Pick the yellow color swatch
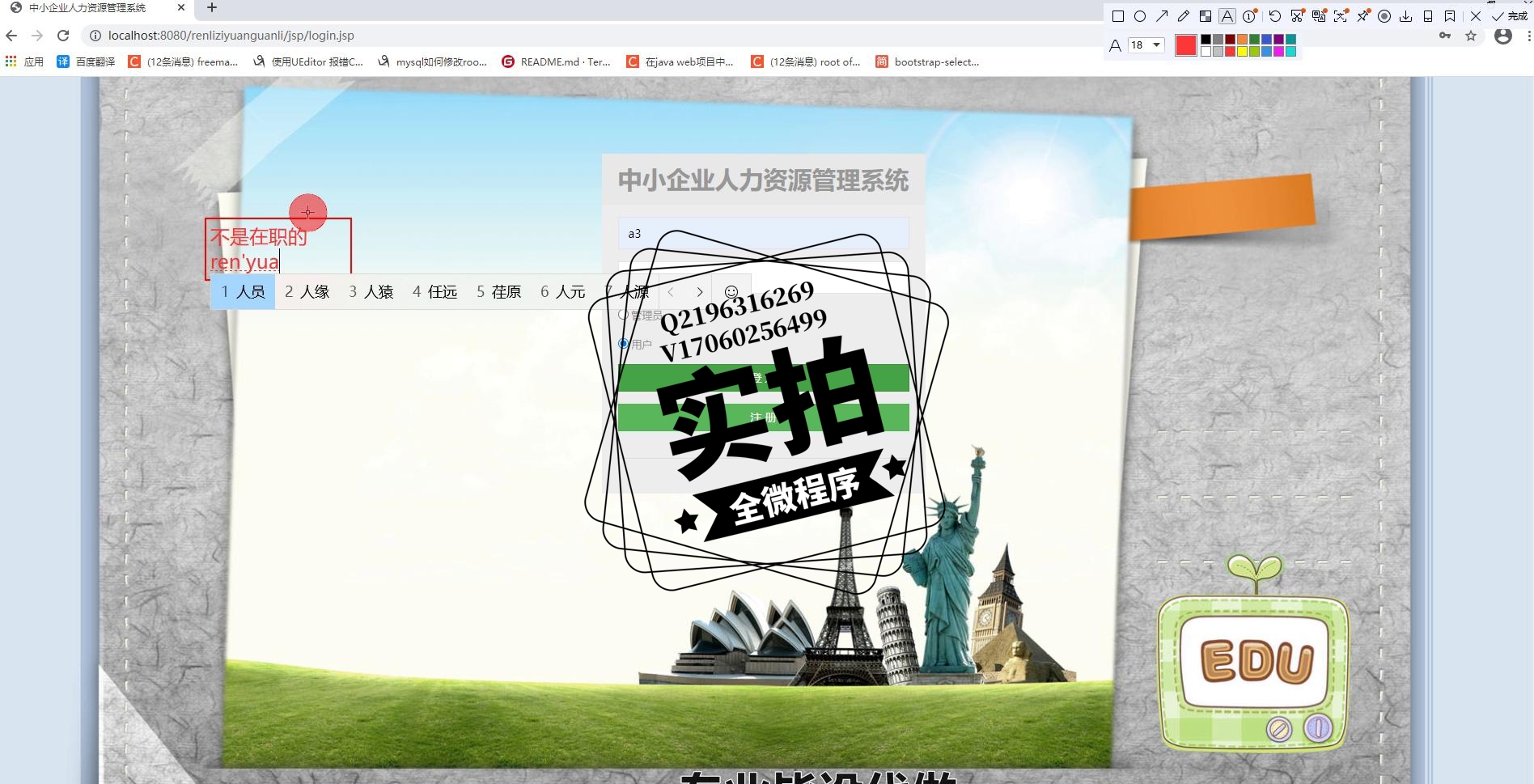The width and height of the screenshot is (1534, 784). pos(1242,52)
